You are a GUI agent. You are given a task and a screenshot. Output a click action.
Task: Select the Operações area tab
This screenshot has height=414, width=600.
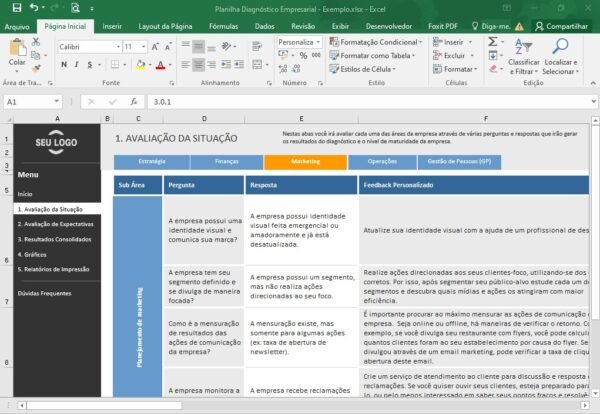(382, 162)
